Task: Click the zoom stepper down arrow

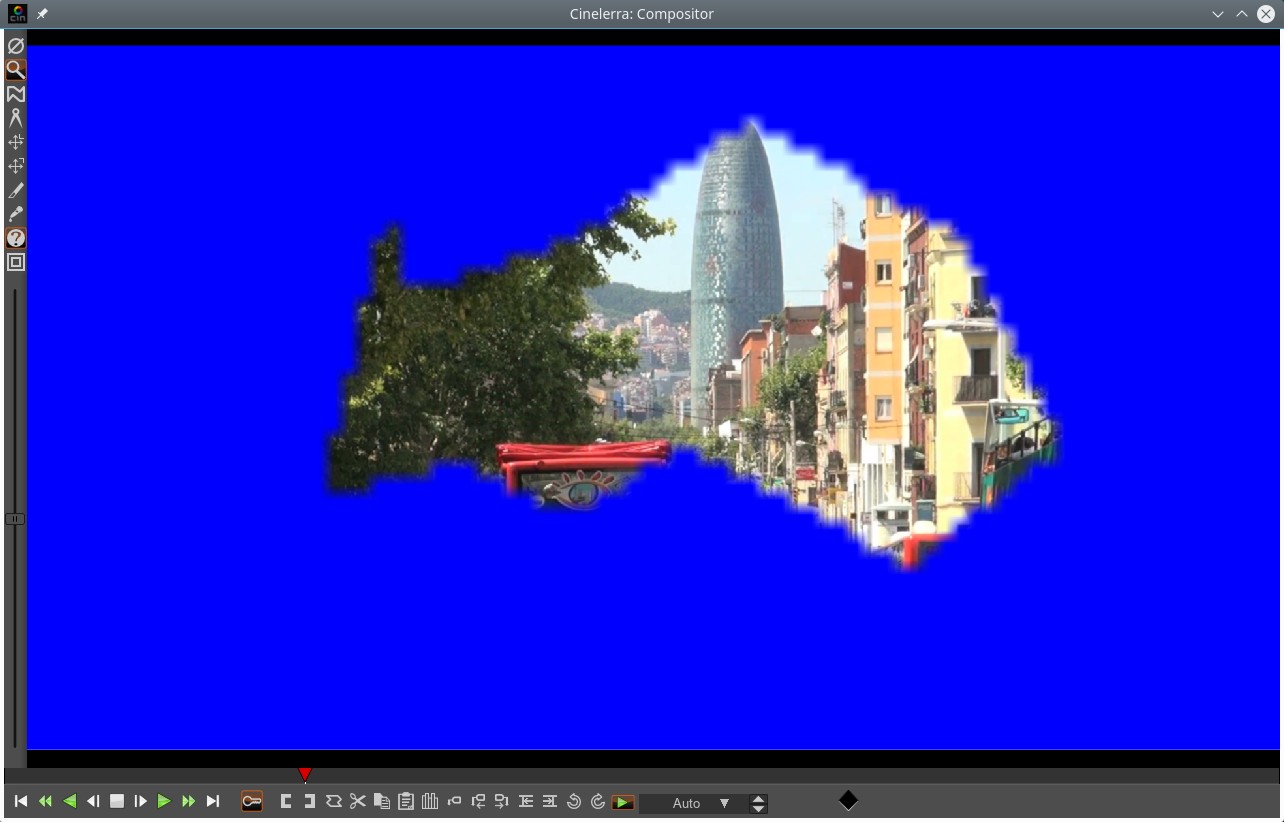Action: click(758, 808)
